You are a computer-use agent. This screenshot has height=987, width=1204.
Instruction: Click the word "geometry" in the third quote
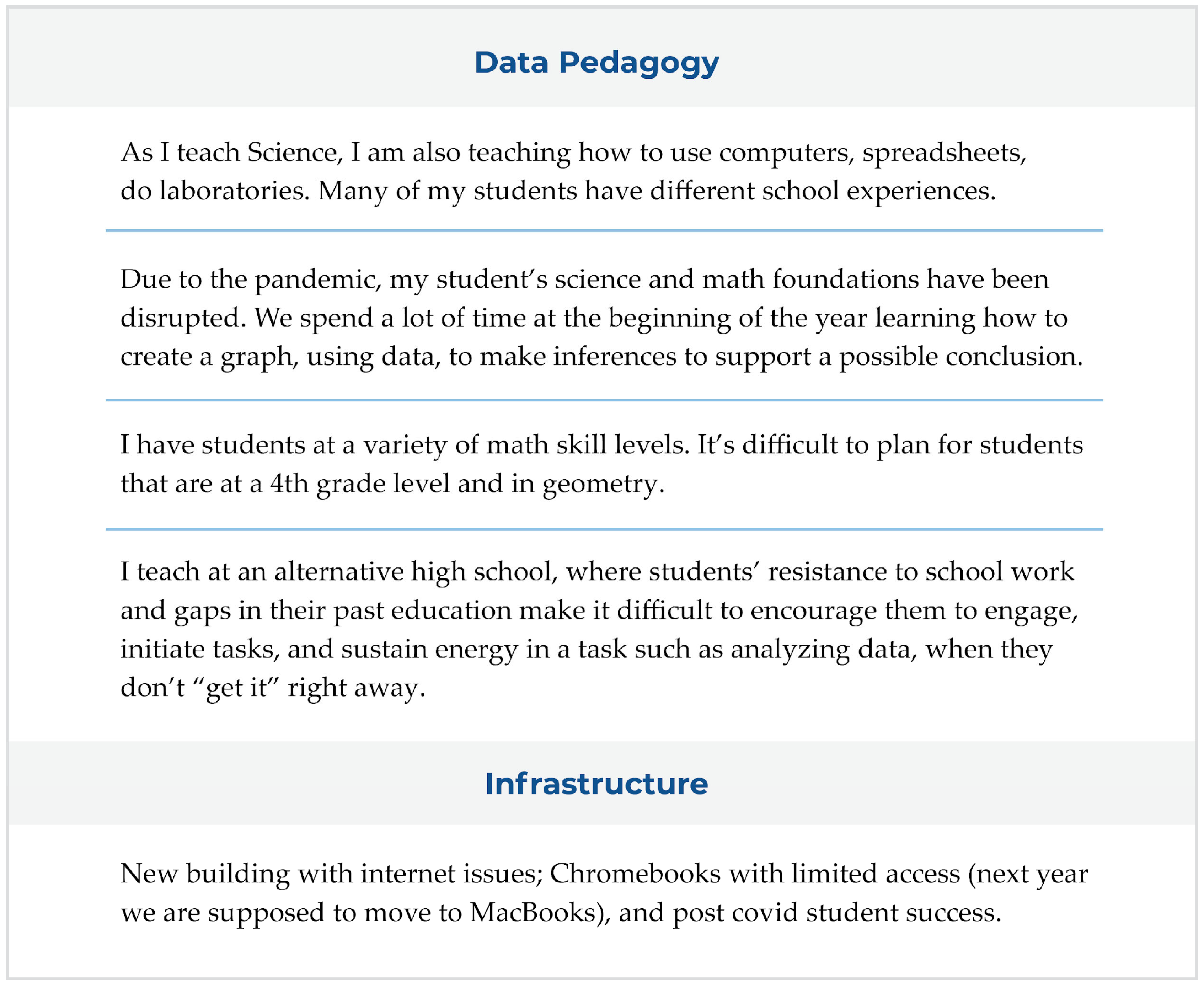[602, 484]
